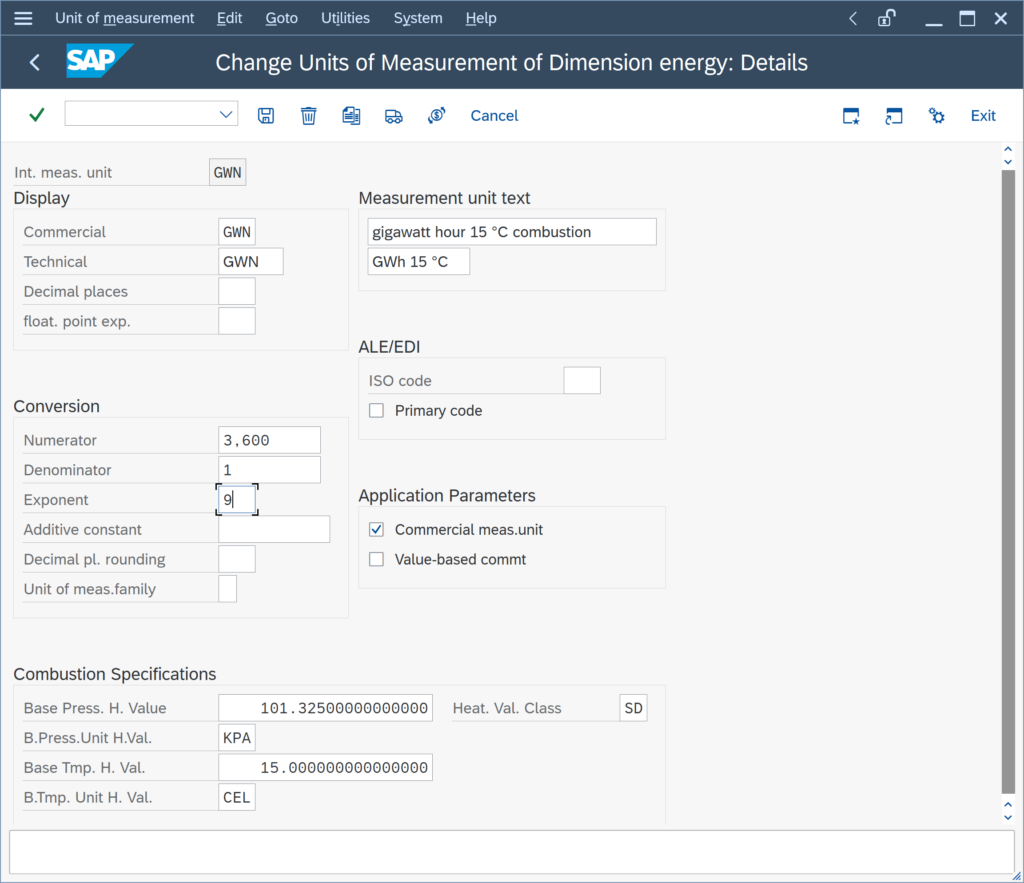The image size is (1024, 883).
Task: Click the Base Tmp. H. Val. field
Action: coord(325,767)
